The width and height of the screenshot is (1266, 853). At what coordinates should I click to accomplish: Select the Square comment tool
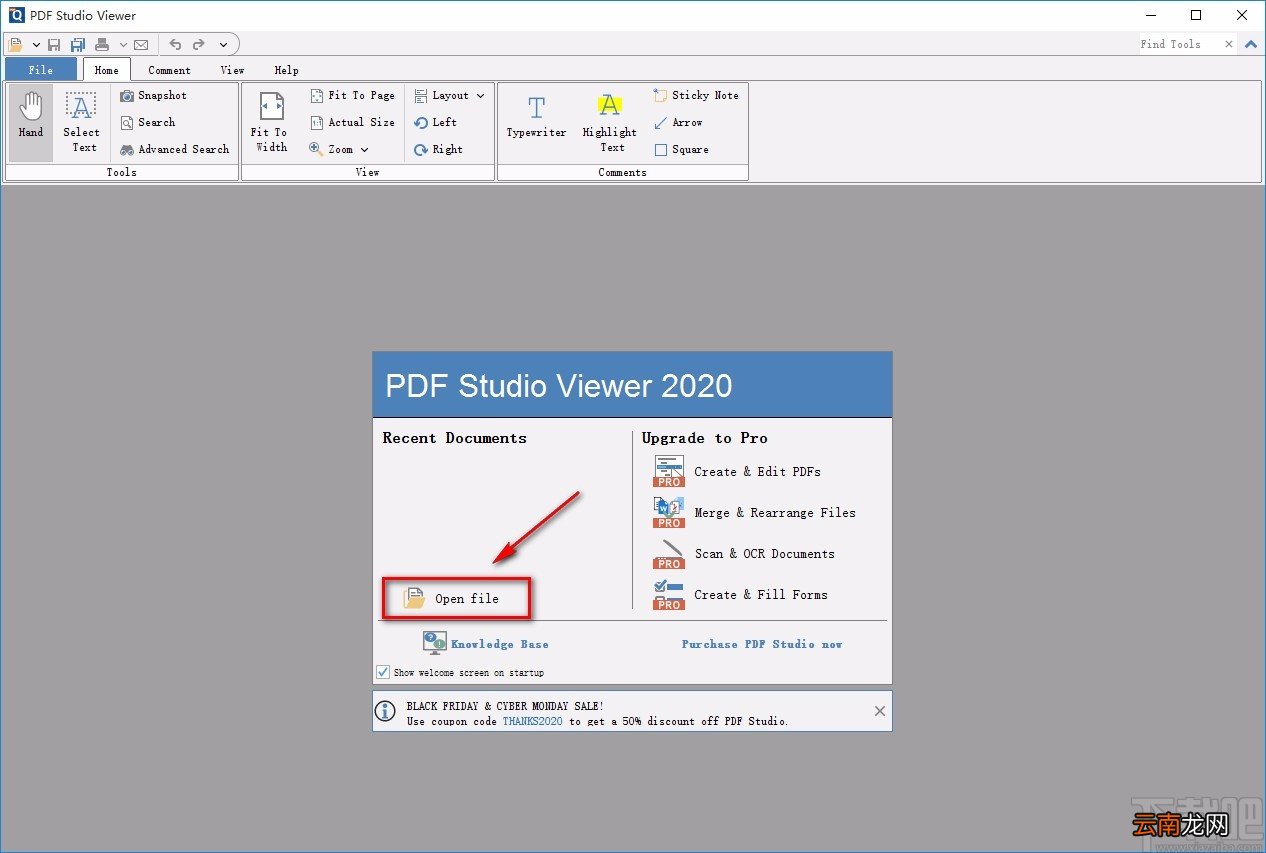pyautogui.click(x=681, y=149)
